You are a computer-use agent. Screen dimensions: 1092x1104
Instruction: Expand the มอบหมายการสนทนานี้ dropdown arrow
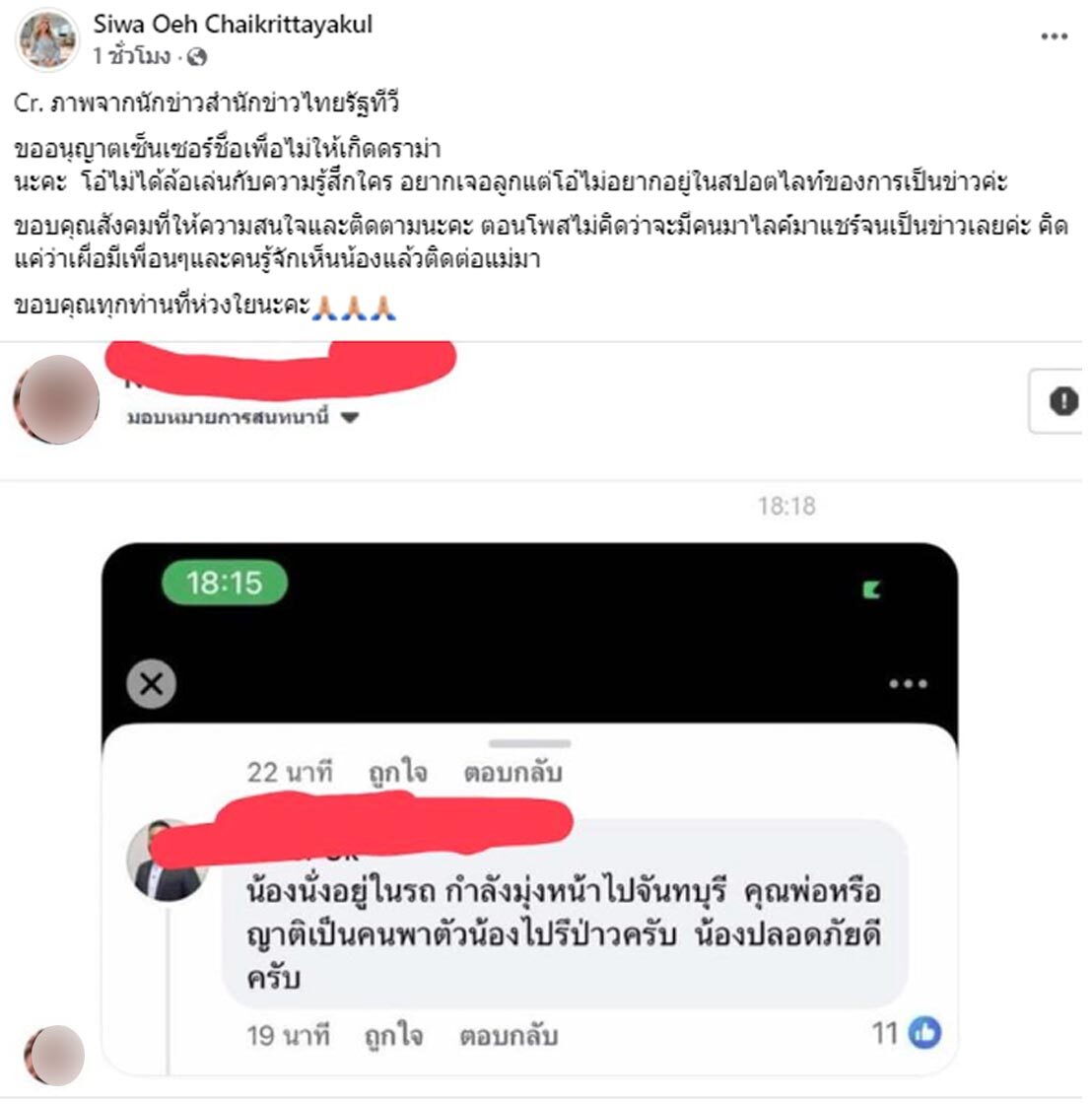(x=350, y=418)
